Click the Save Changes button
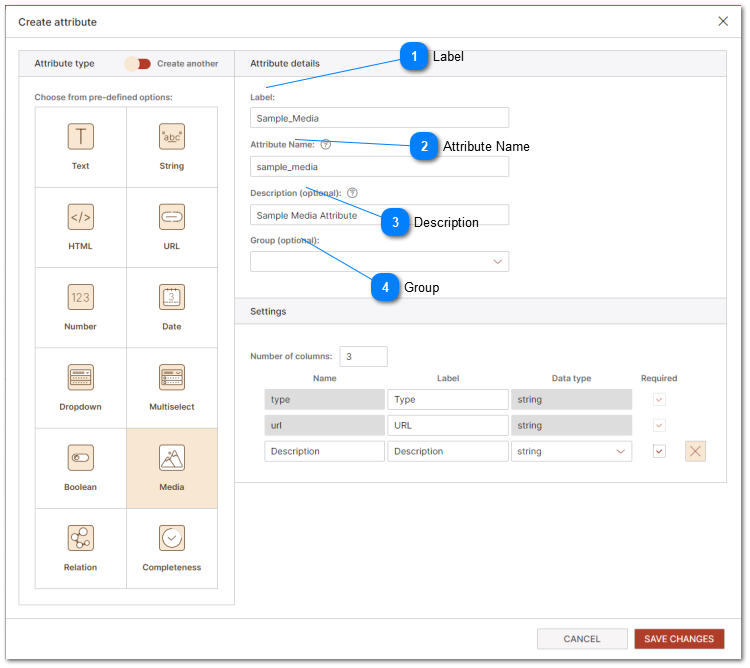 679,639
